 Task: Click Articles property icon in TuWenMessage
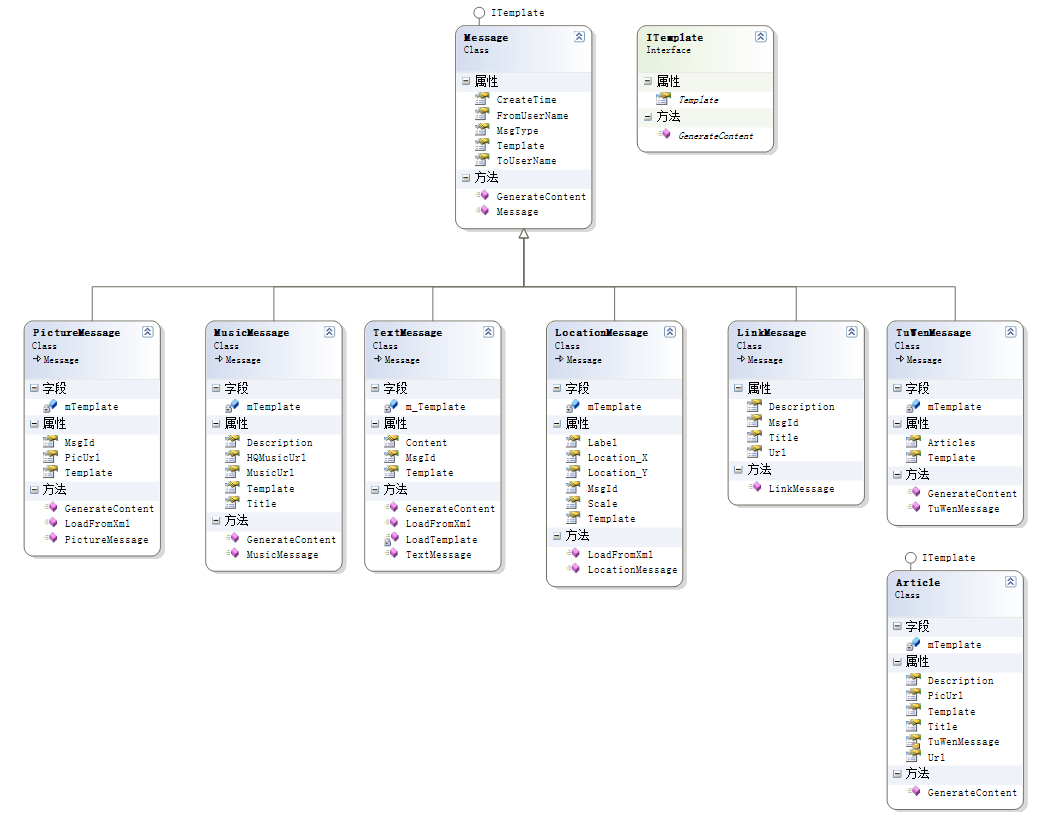click(913, 442)
